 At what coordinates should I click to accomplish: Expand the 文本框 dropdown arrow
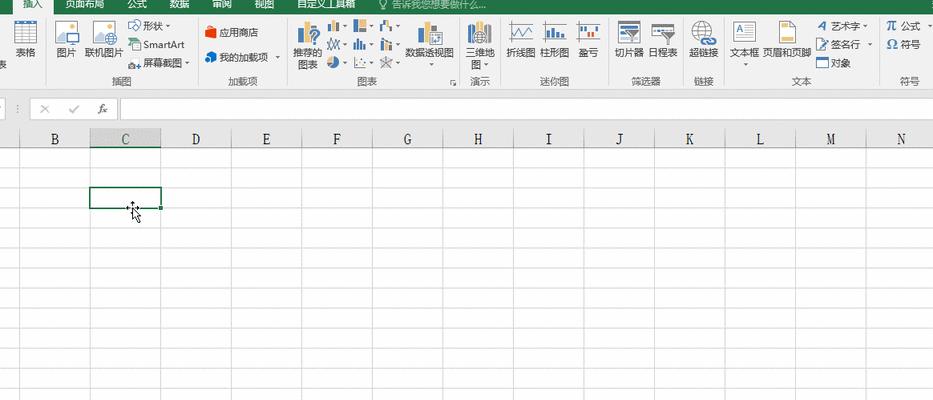(x=746, y=63)
